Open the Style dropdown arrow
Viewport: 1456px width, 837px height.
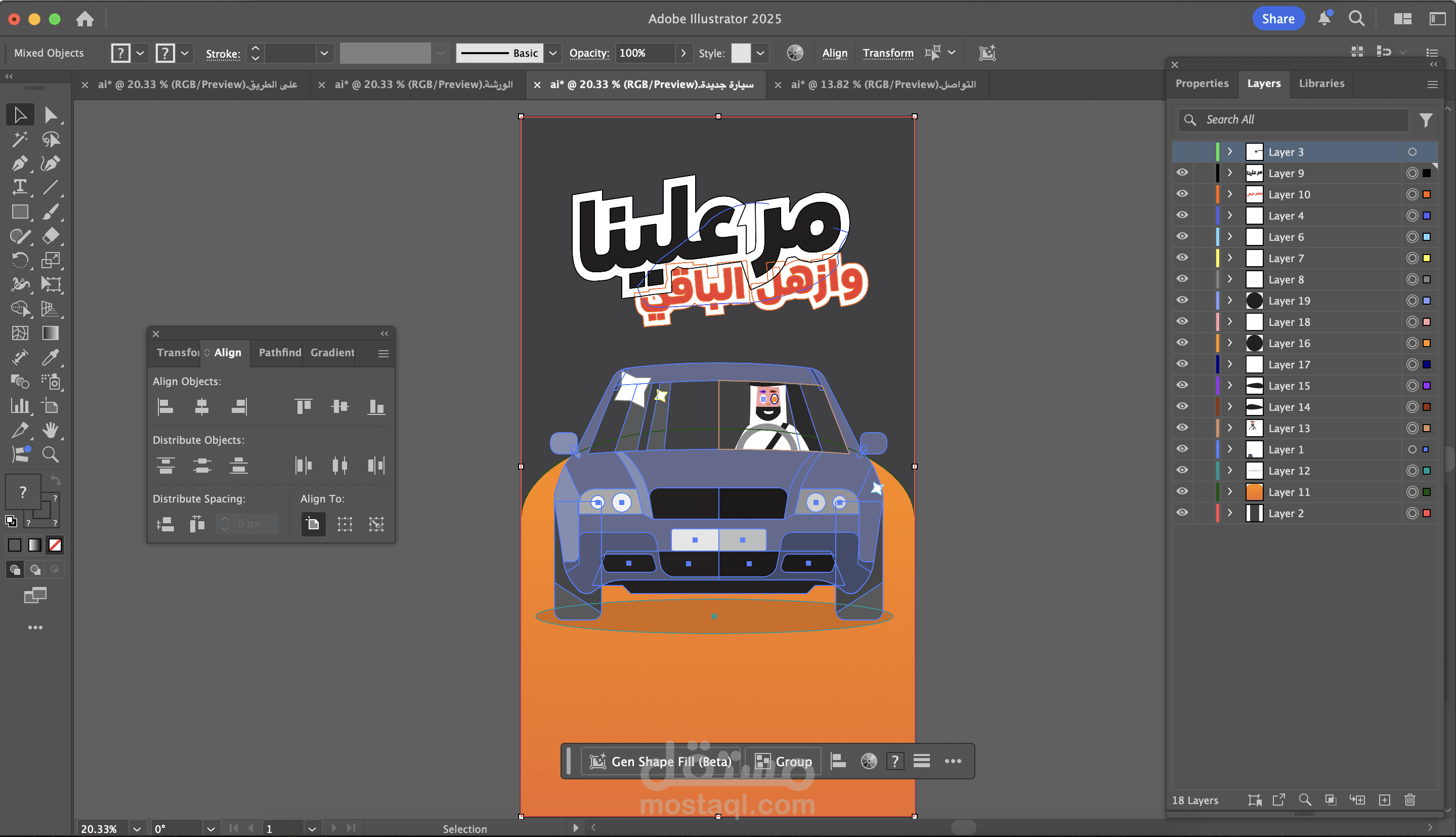[x=760, y=54]
